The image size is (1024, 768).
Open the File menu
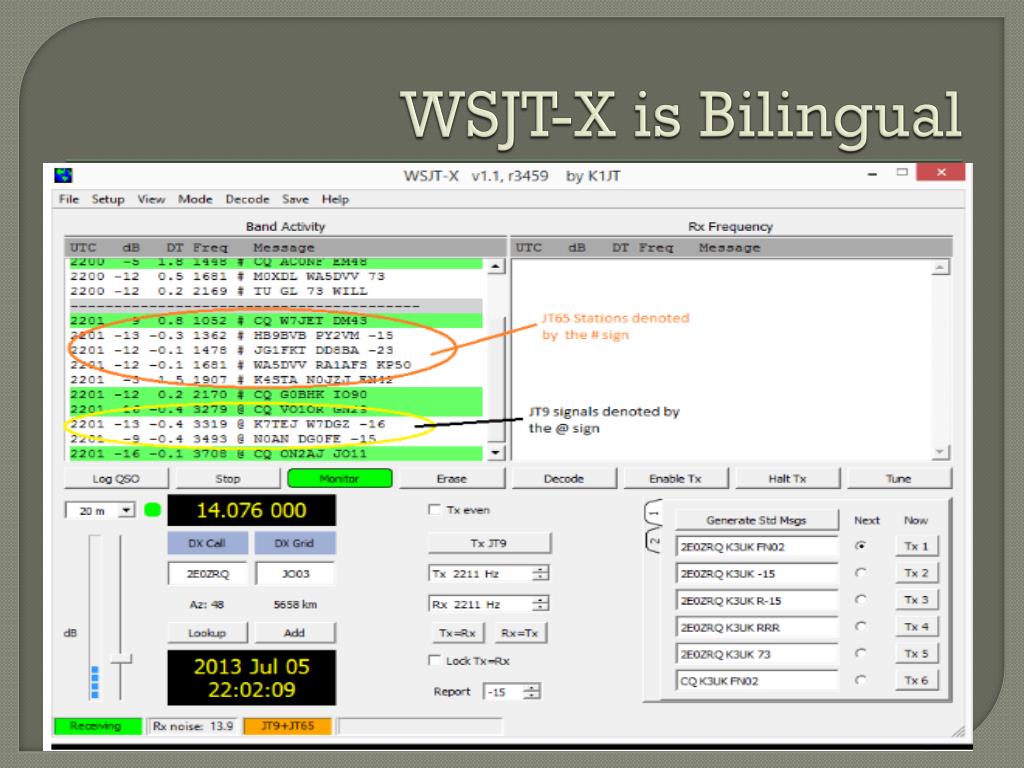tap(69, 199)
